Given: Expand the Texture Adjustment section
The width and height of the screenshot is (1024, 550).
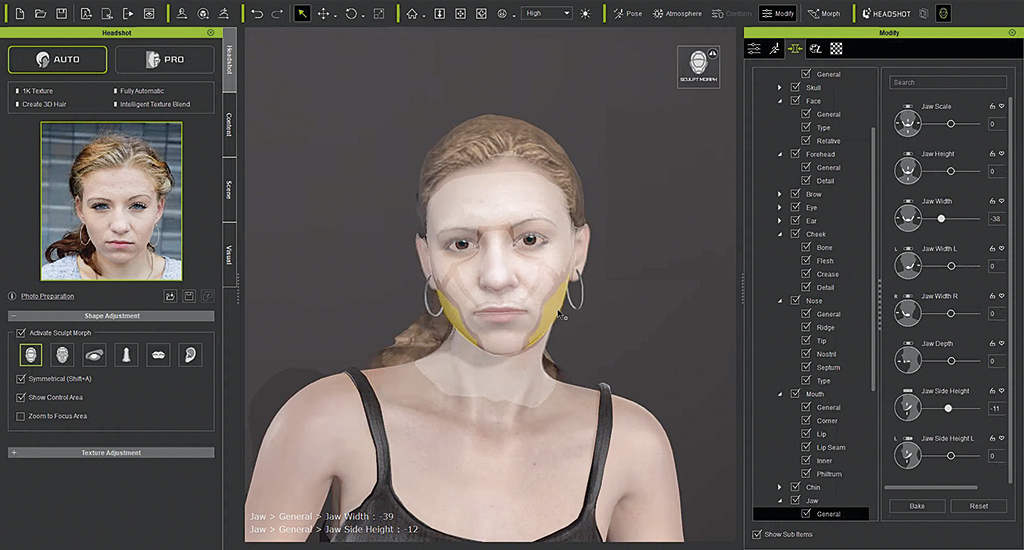Looking at the screenshot, I should pos(111,452).
